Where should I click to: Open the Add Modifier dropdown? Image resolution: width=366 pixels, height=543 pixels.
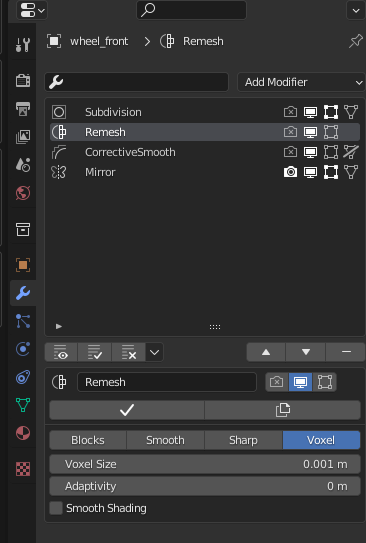click(x=301, y=82)
